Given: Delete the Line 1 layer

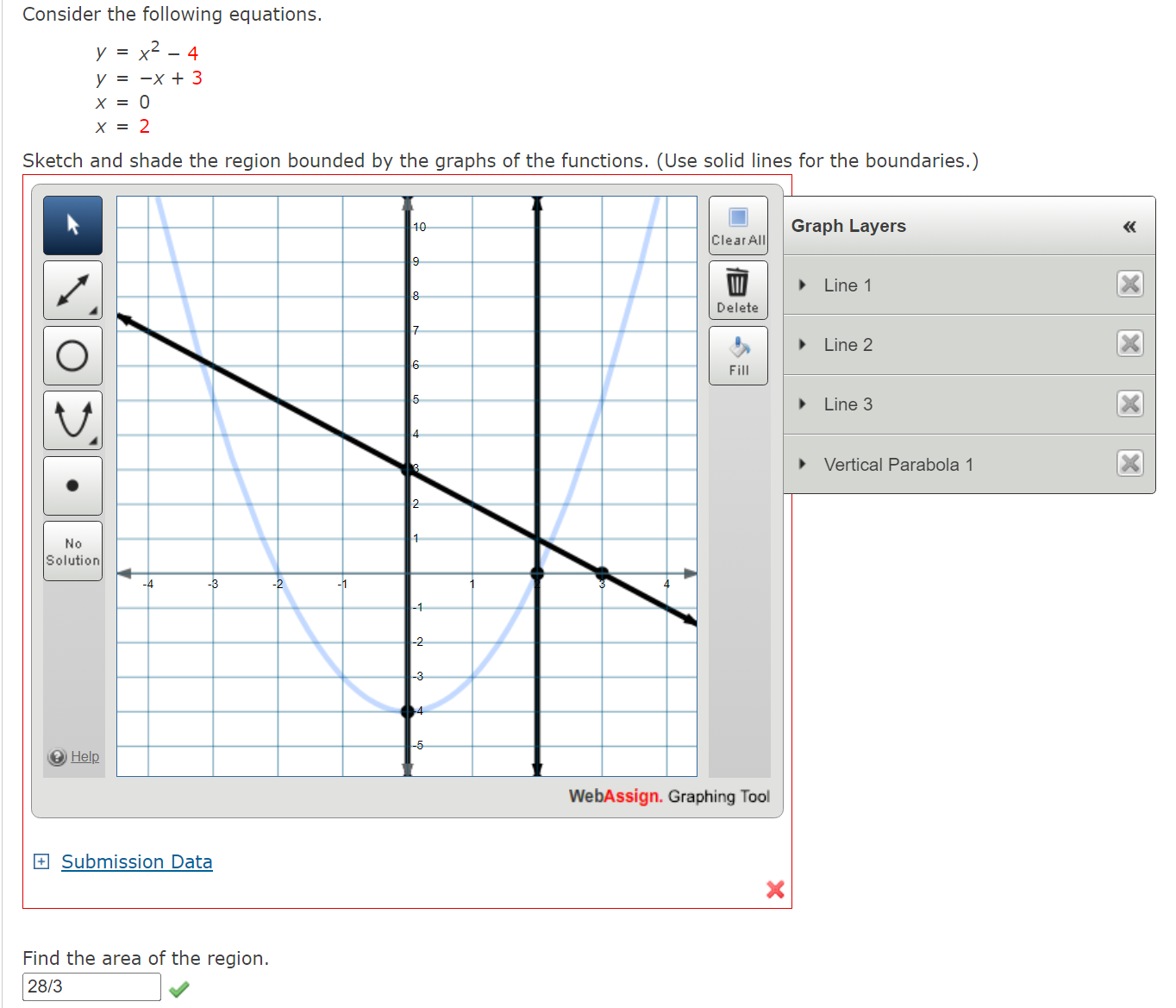Looking at the screenshot, I should [x=1129, y=285].
